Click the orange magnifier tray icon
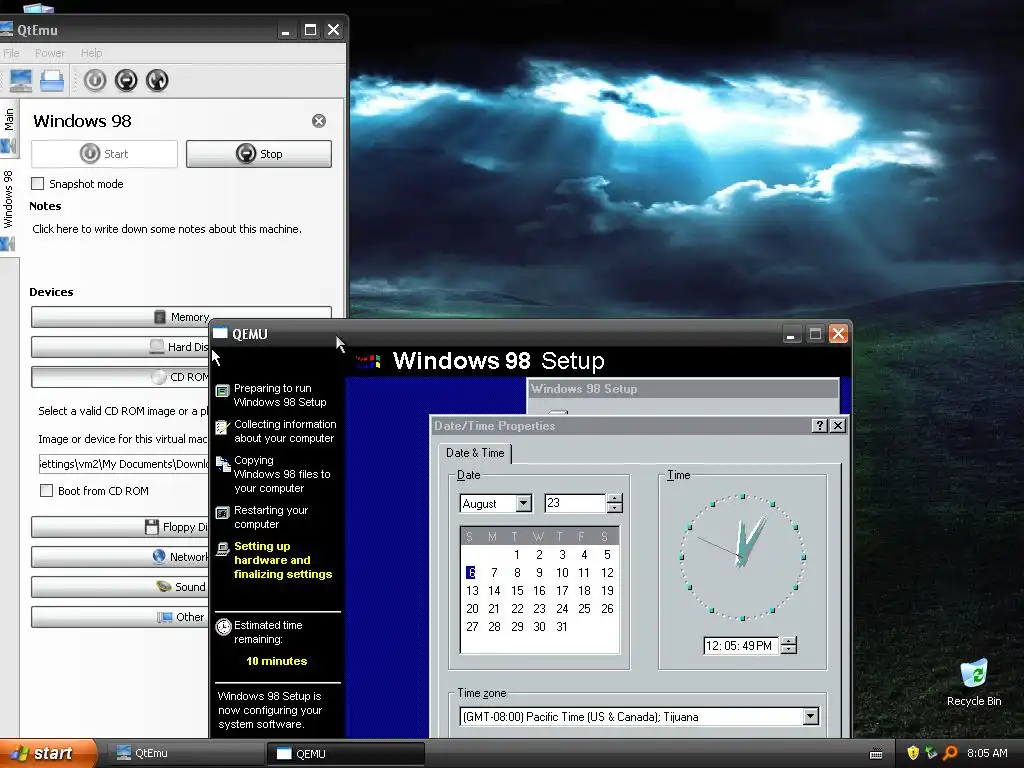This screenshot has width=1024, height=768. click(x=950, y=753)
